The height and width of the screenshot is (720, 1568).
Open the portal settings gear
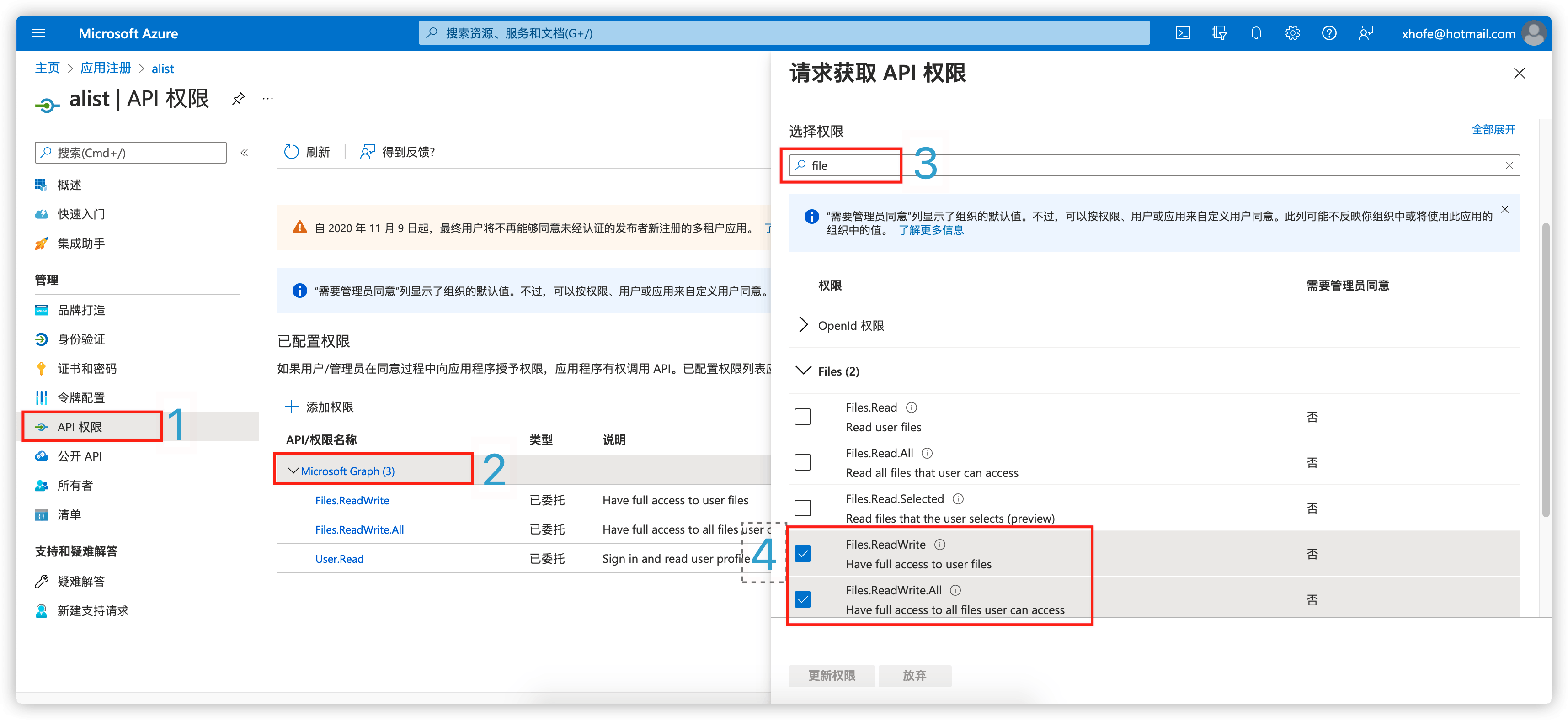tap(1292, 33)
